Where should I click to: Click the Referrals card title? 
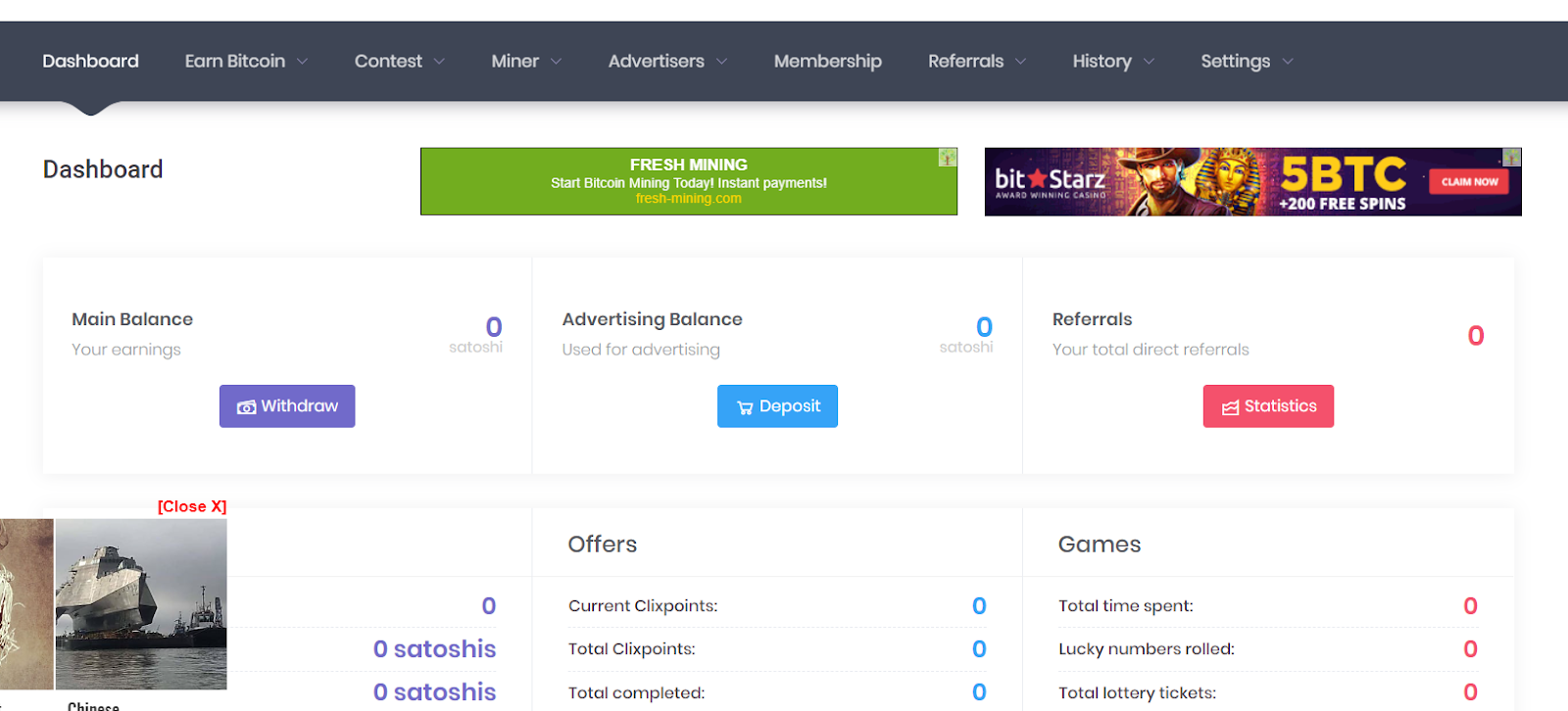click(1092, 319)
